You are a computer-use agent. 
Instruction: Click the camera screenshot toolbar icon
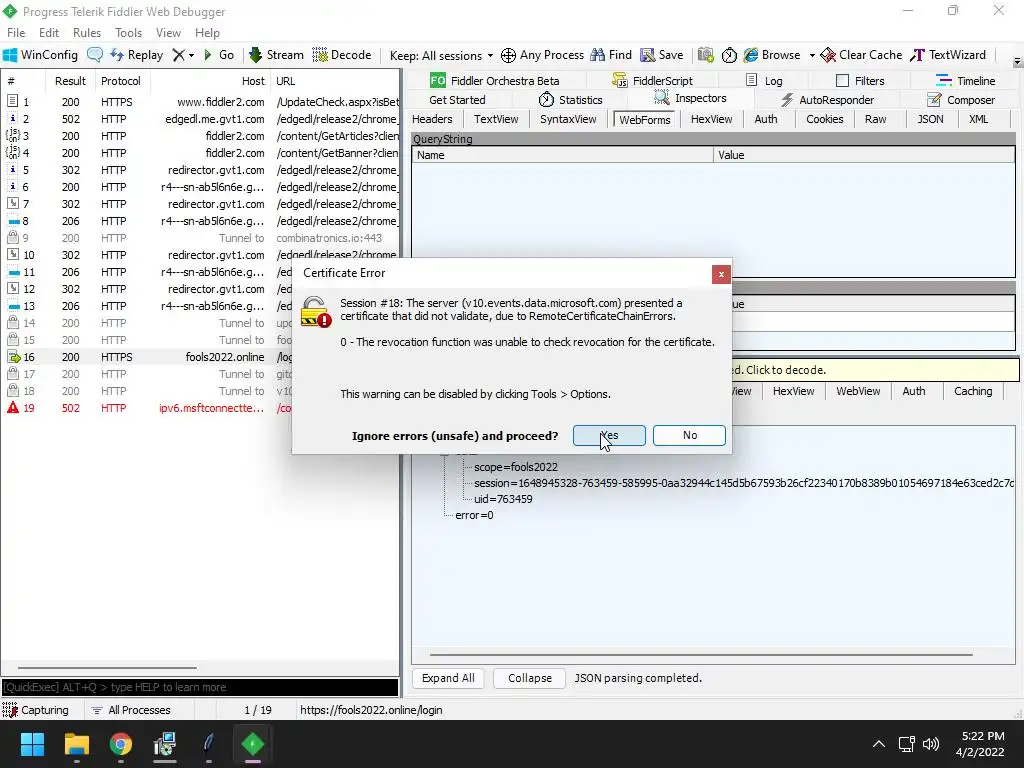coord(705,55)
